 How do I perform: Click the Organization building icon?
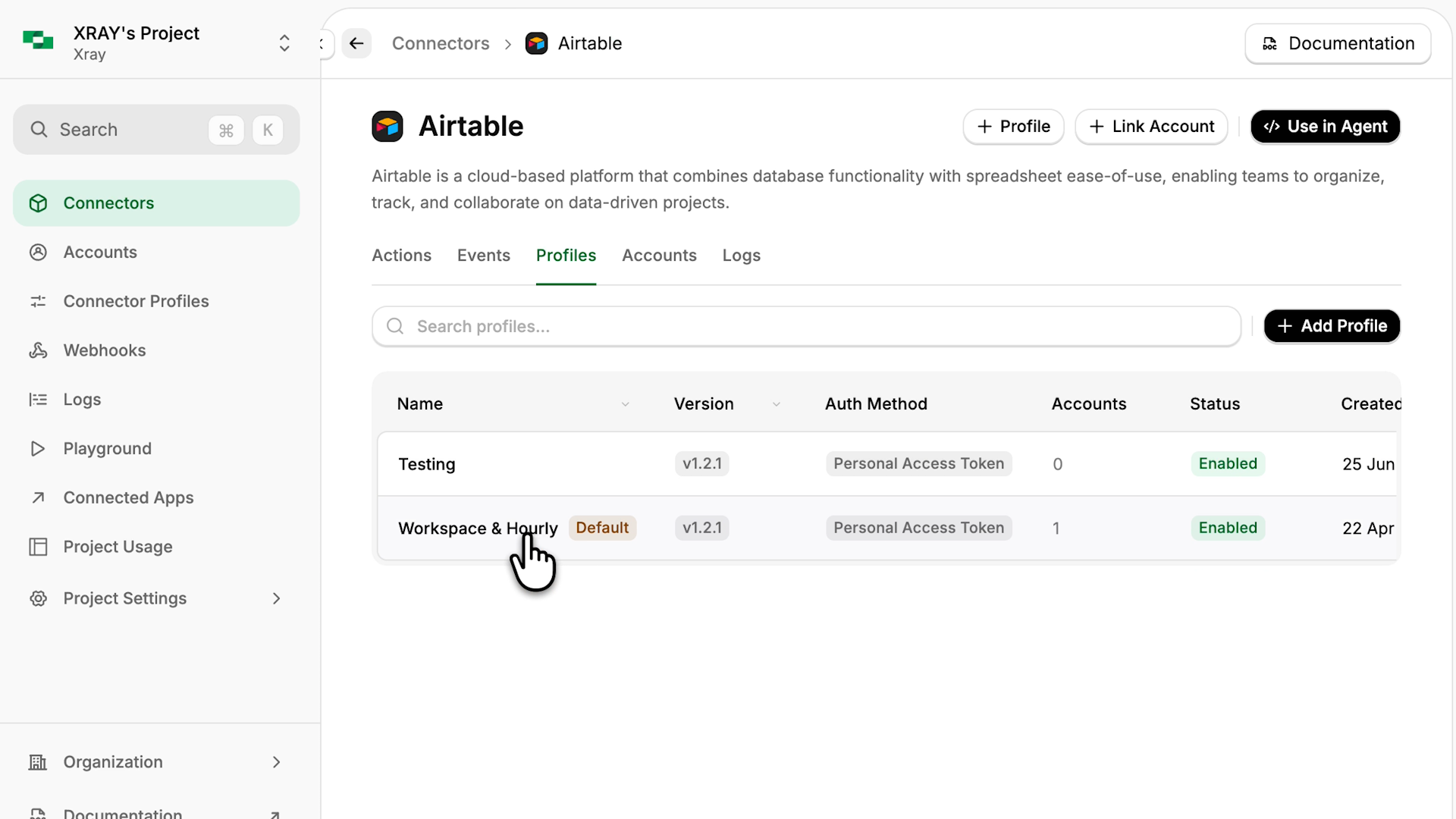point(38,762)
